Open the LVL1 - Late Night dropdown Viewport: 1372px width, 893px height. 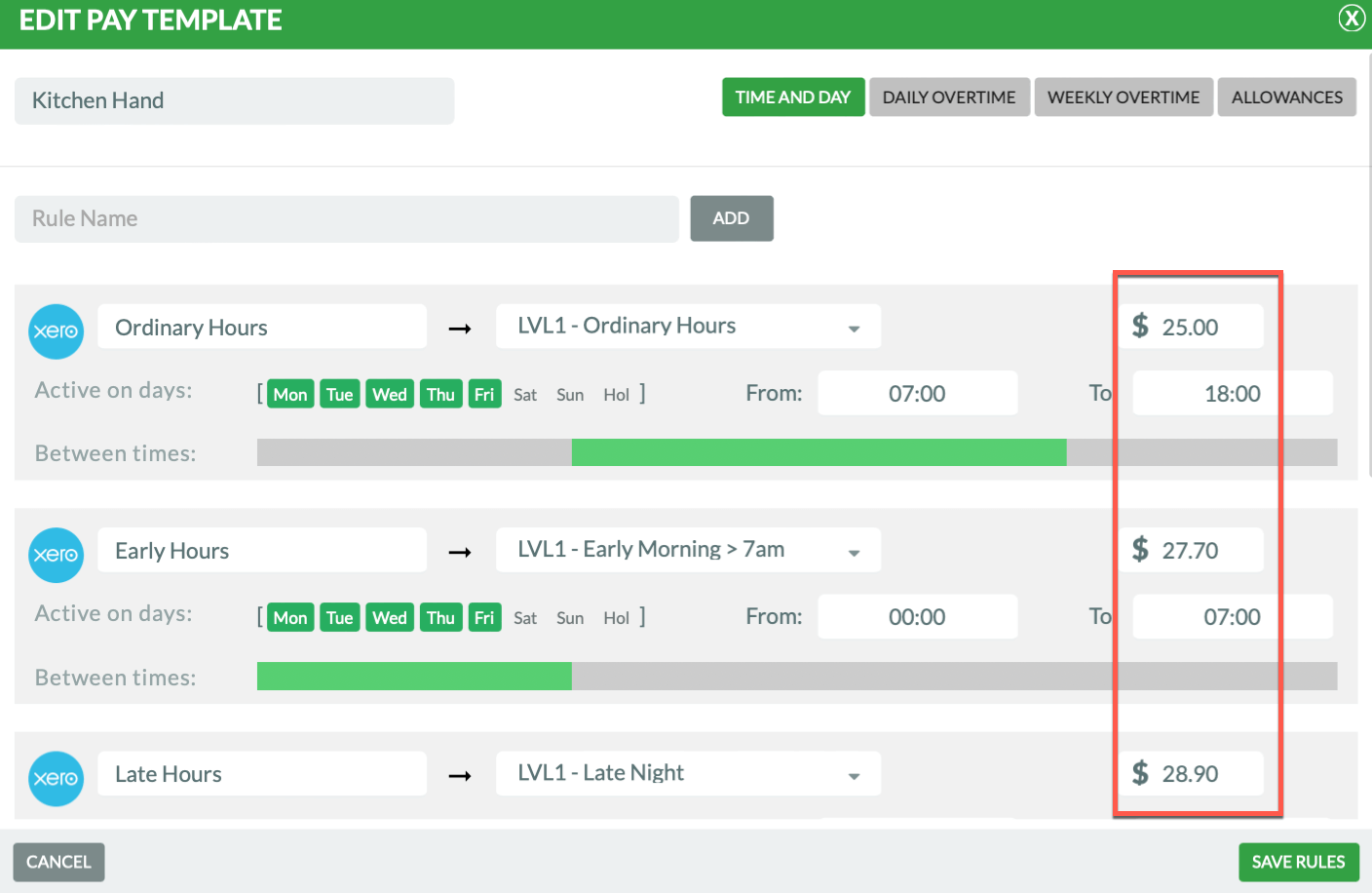click(x=688, y=773)
